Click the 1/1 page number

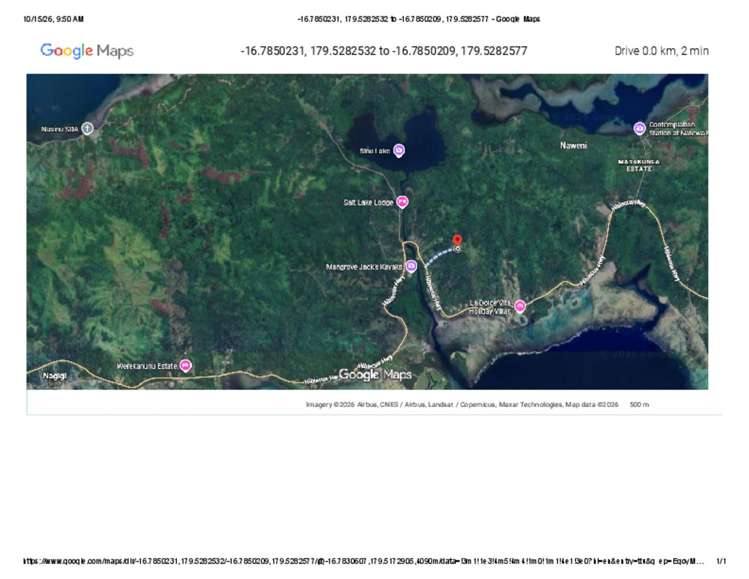[x=721, y=561]
